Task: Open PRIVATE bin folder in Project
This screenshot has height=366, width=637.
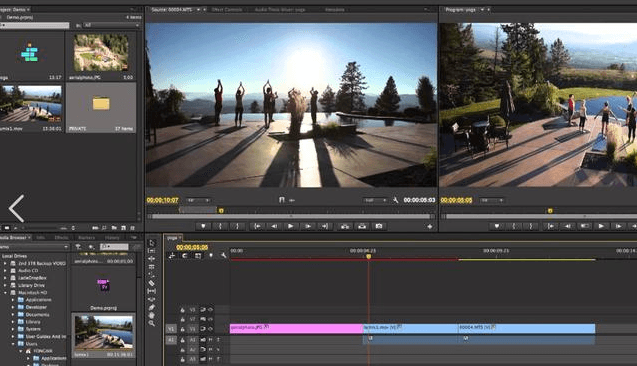Action: click(101, 104)
